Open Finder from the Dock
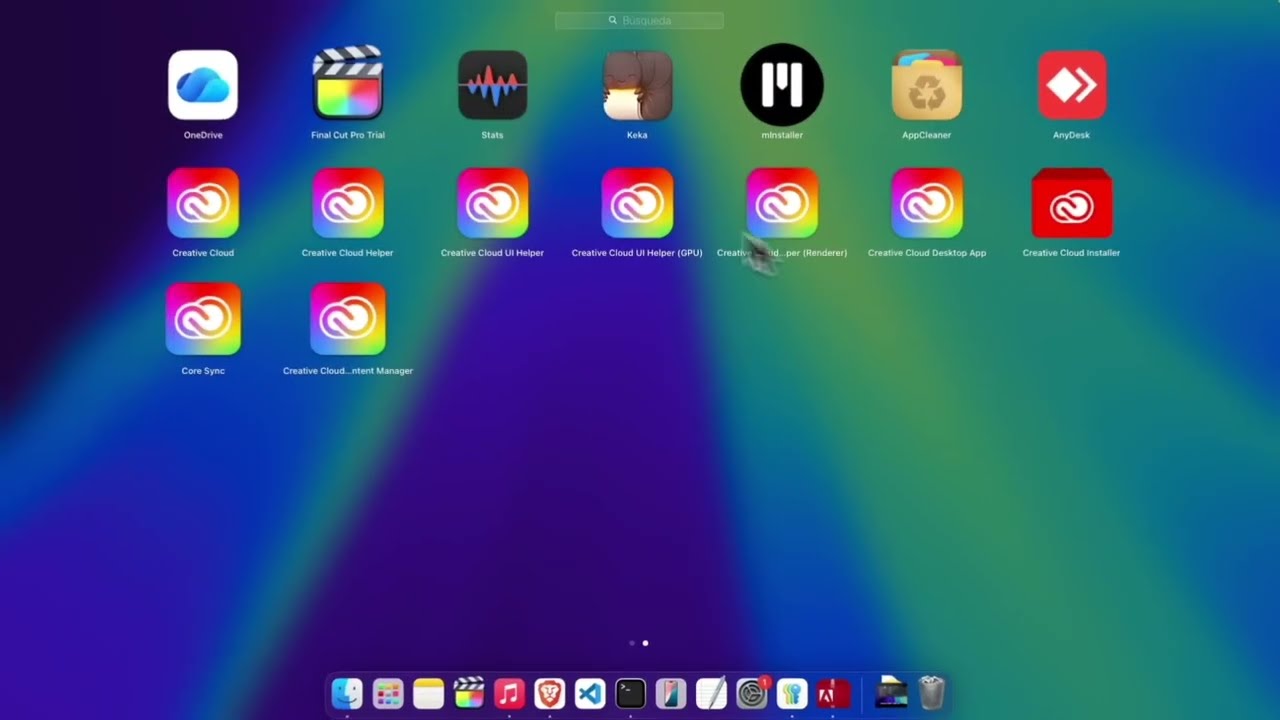The height and width of the screenshot is (720, 1280). click(347, 693)
